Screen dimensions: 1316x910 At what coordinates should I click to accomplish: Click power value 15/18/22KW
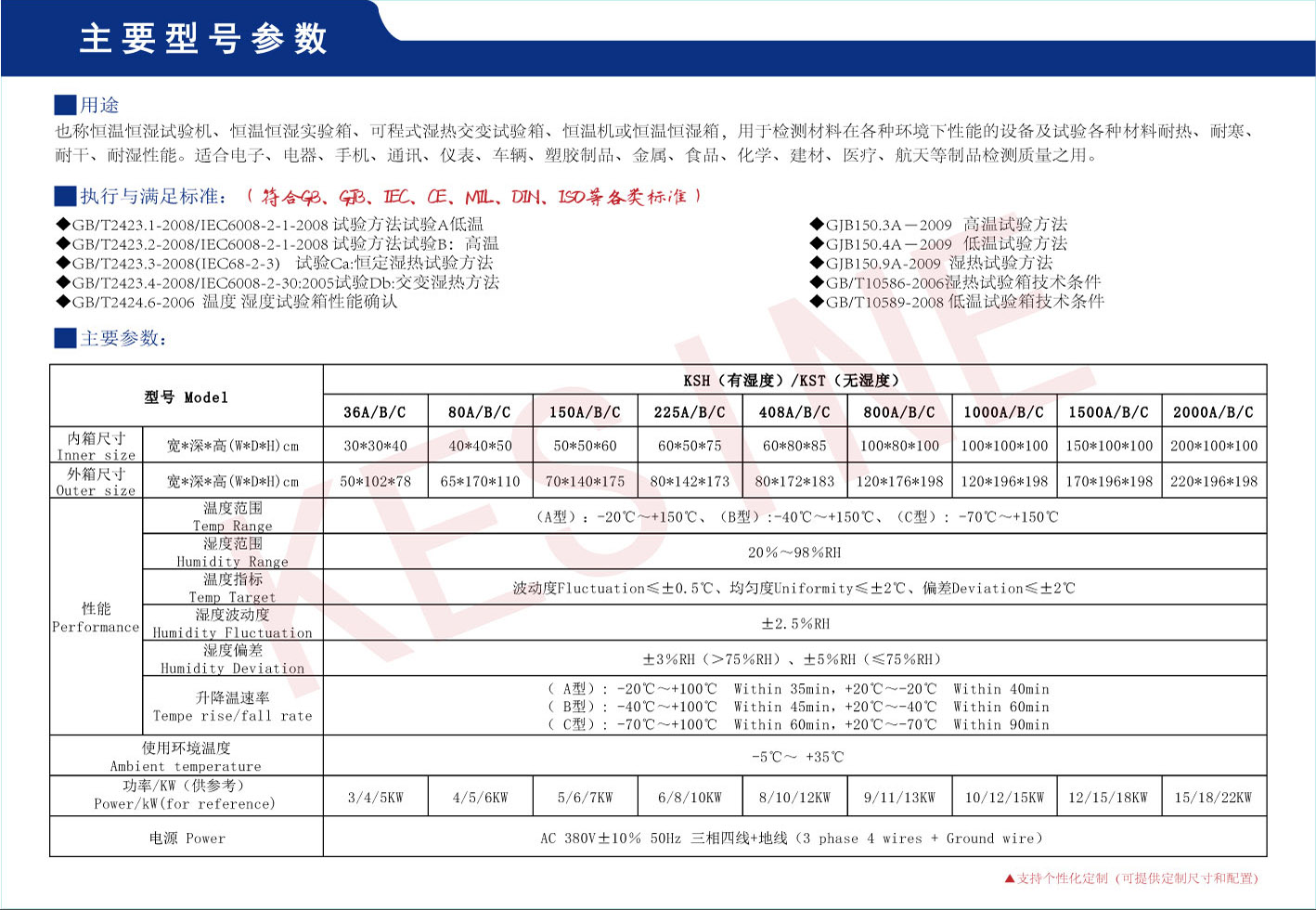tap(1214, 798)
